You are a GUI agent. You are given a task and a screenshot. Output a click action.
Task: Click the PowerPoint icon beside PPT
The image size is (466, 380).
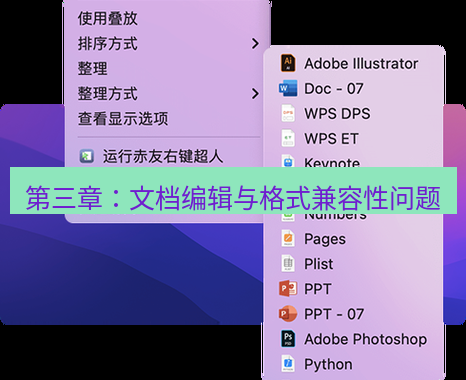(x=288, y=289)
